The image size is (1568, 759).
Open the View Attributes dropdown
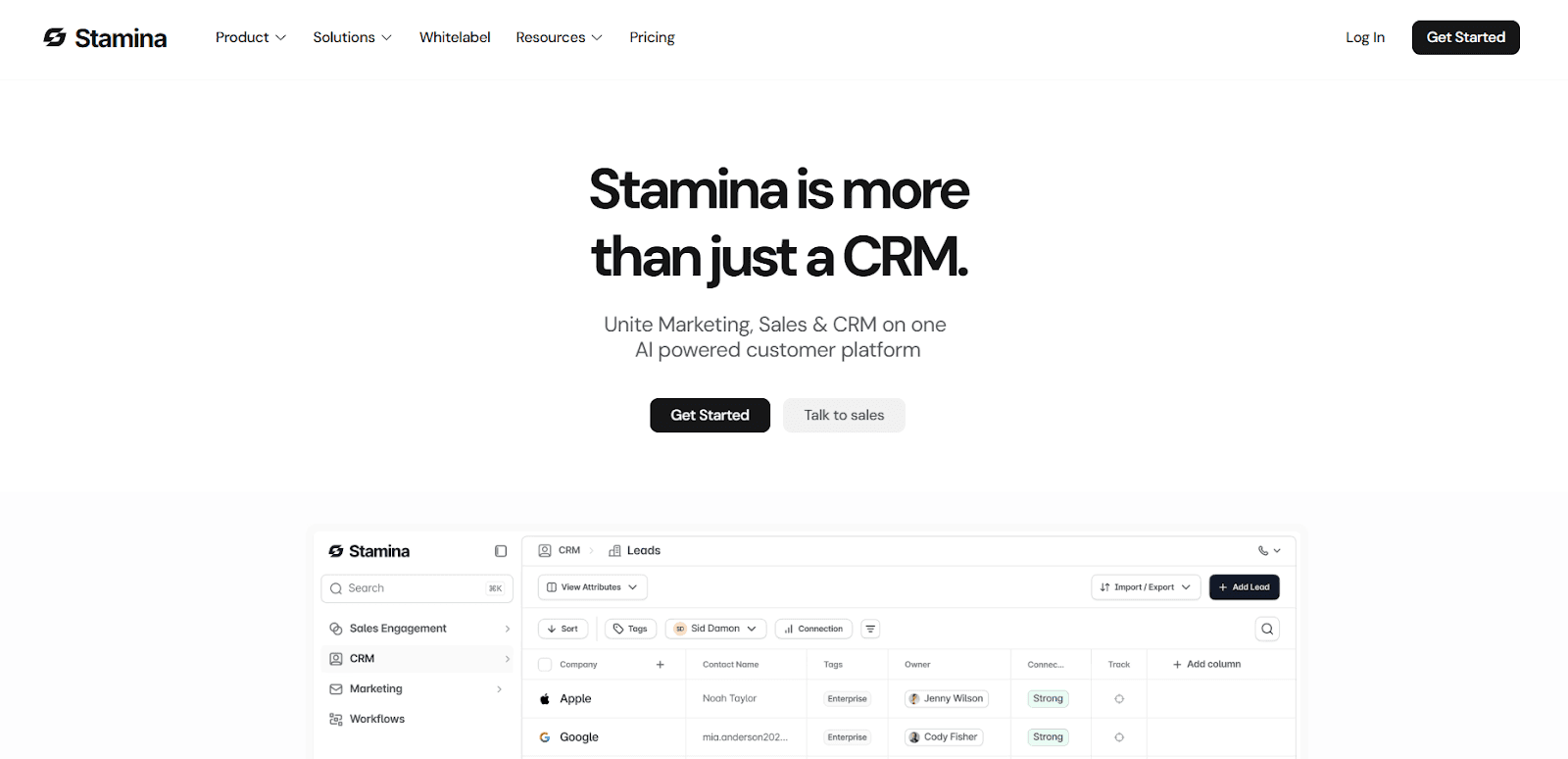(x=592, y=587)
